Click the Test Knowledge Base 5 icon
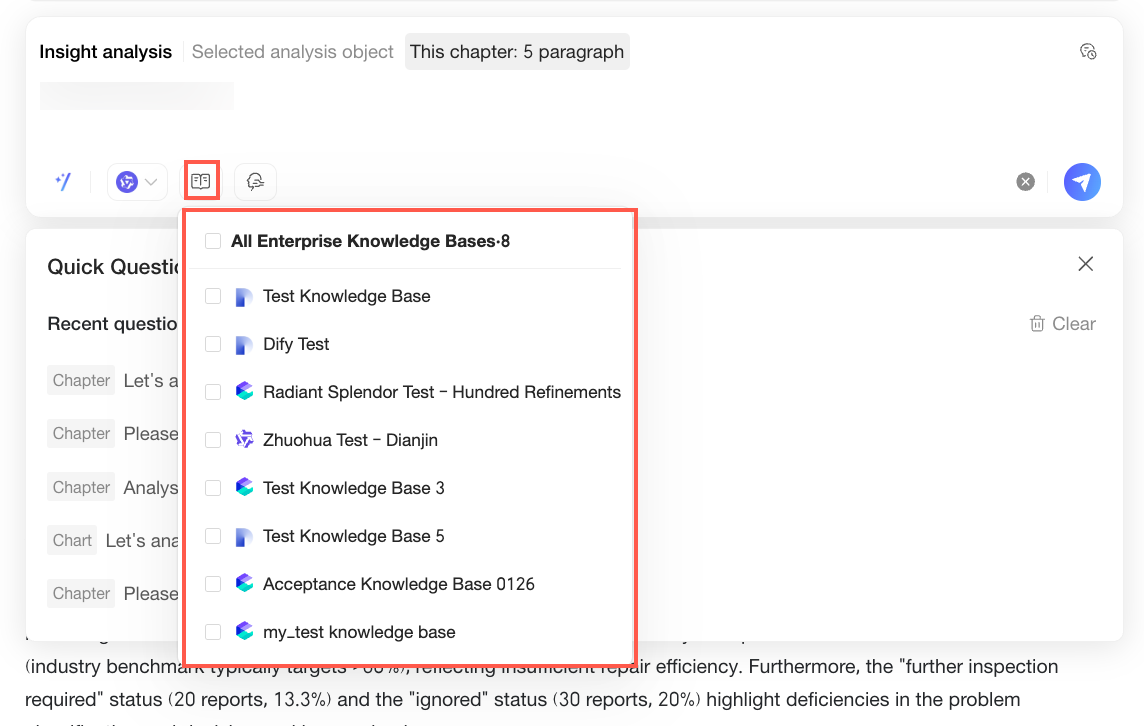The width and height of the screenshot is (1144, 726). (244, 536)
